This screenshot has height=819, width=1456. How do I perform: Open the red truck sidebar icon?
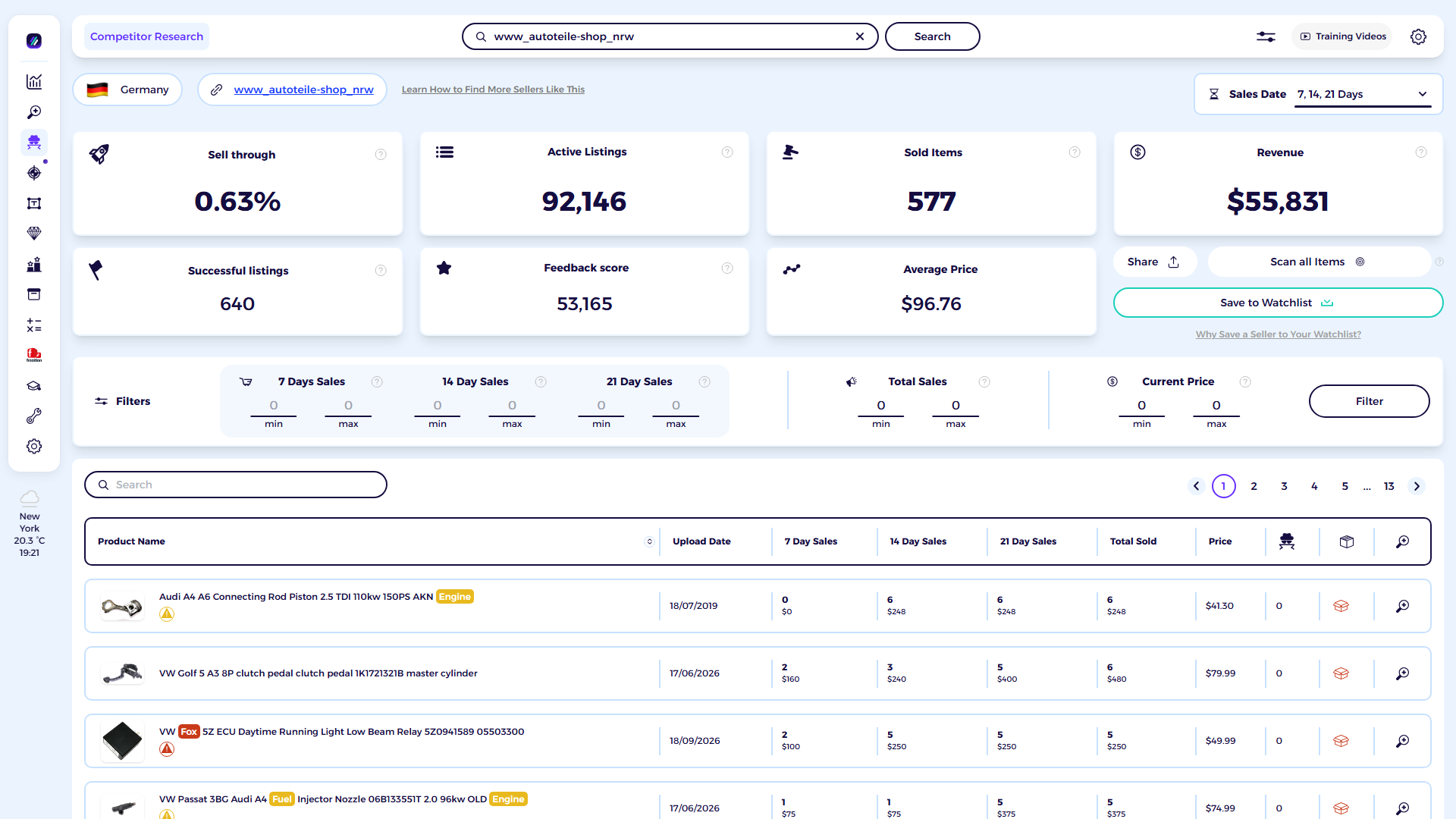[34, 355]
